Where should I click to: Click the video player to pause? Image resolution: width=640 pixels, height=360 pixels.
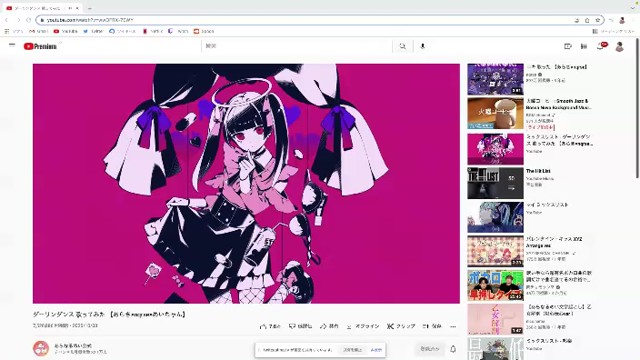(246, 183)
